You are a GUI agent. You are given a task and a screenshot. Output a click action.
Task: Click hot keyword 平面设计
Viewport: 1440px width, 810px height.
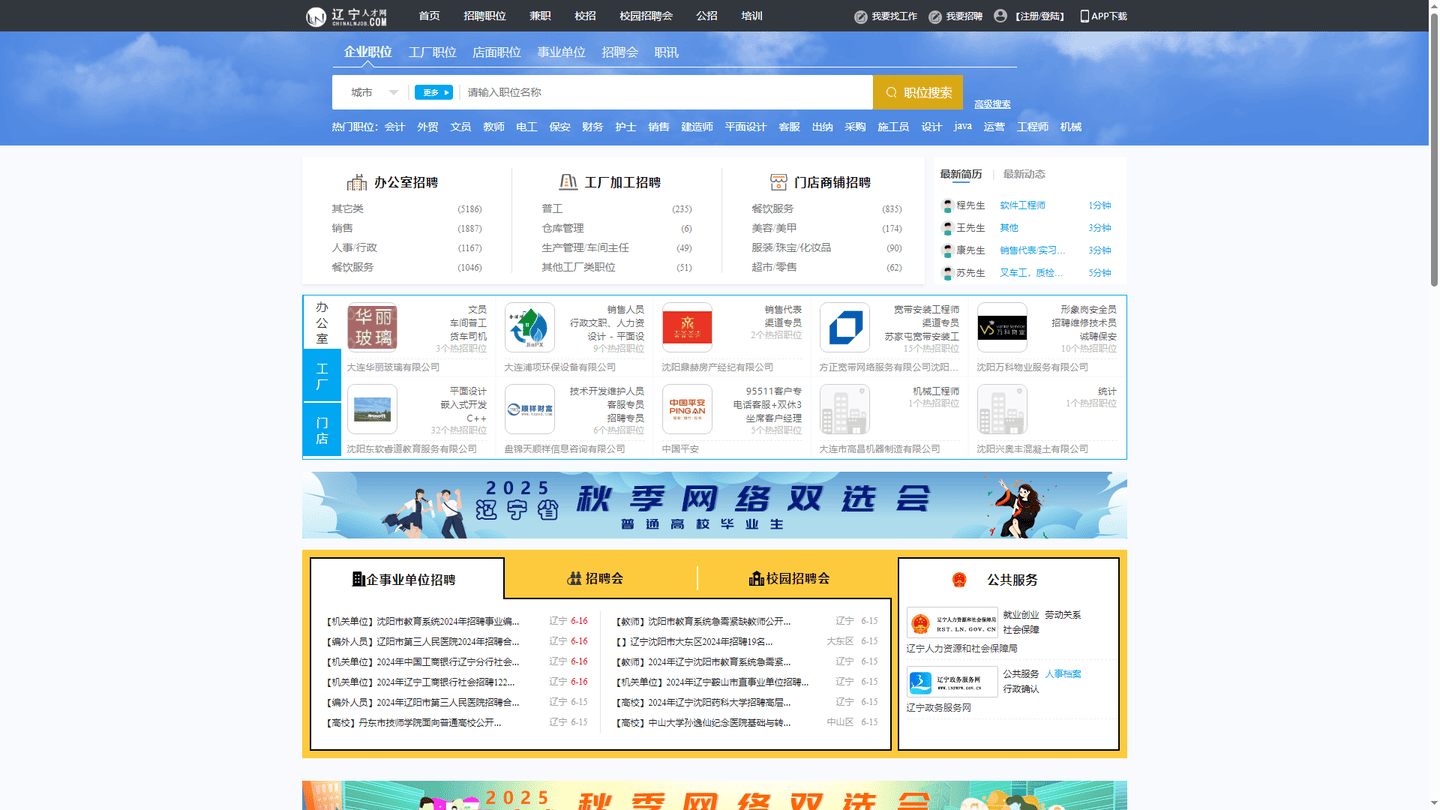[745, 127]
